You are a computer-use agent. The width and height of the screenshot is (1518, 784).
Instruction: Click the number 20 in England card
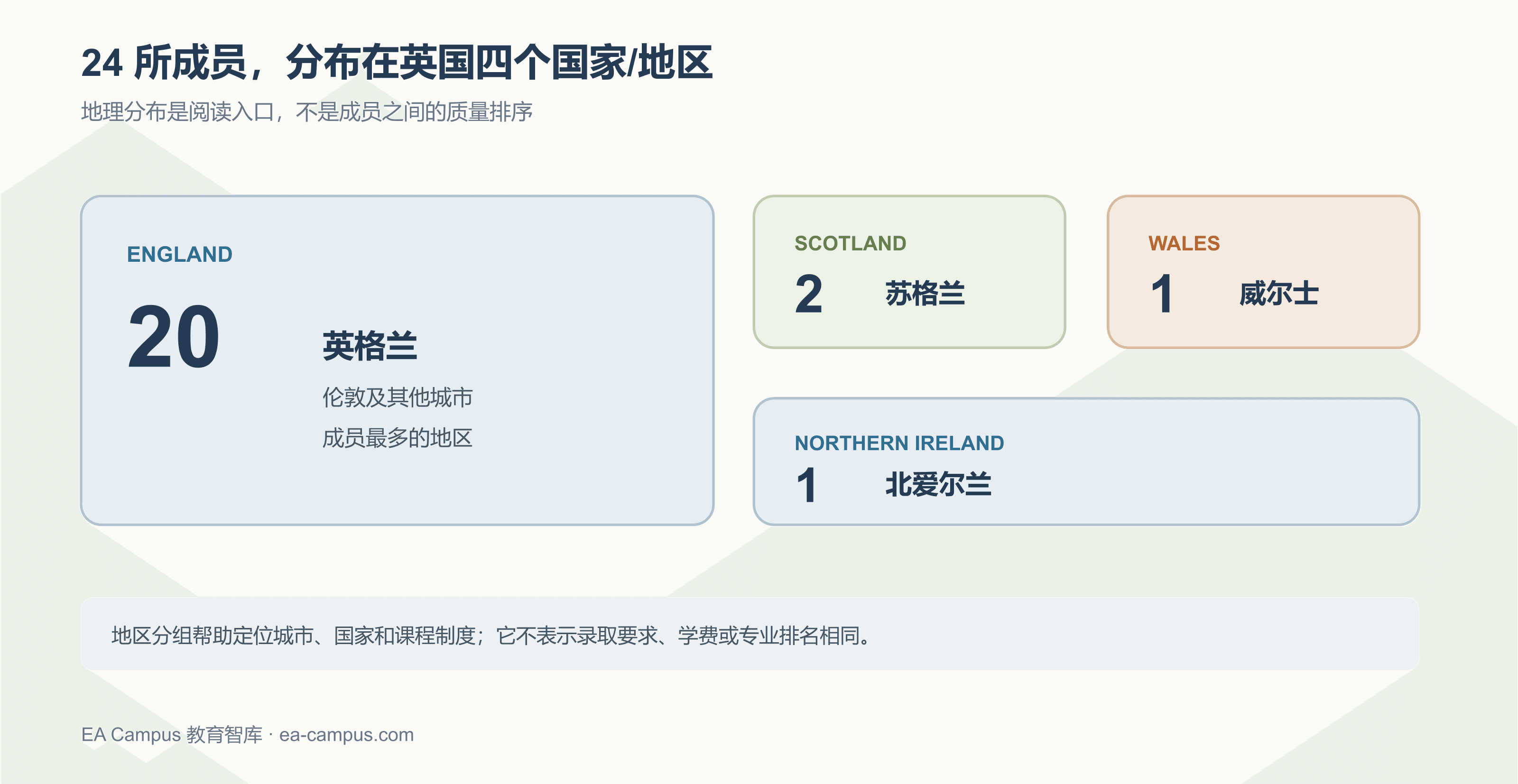tap(174, 336)
